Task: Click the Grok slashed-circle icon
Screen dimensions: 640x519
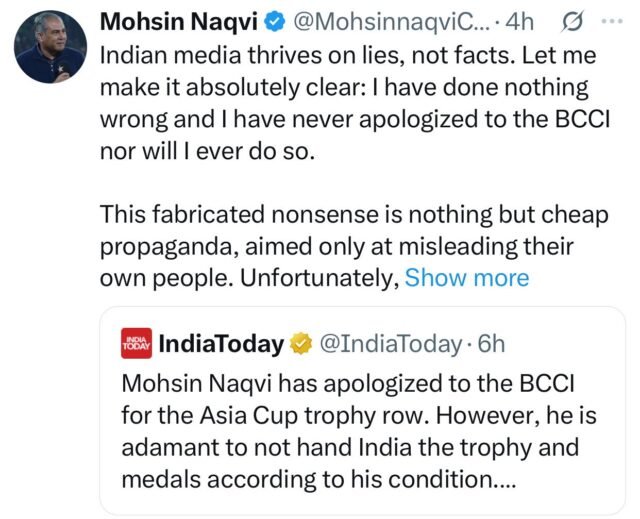Action: [577, 21]
